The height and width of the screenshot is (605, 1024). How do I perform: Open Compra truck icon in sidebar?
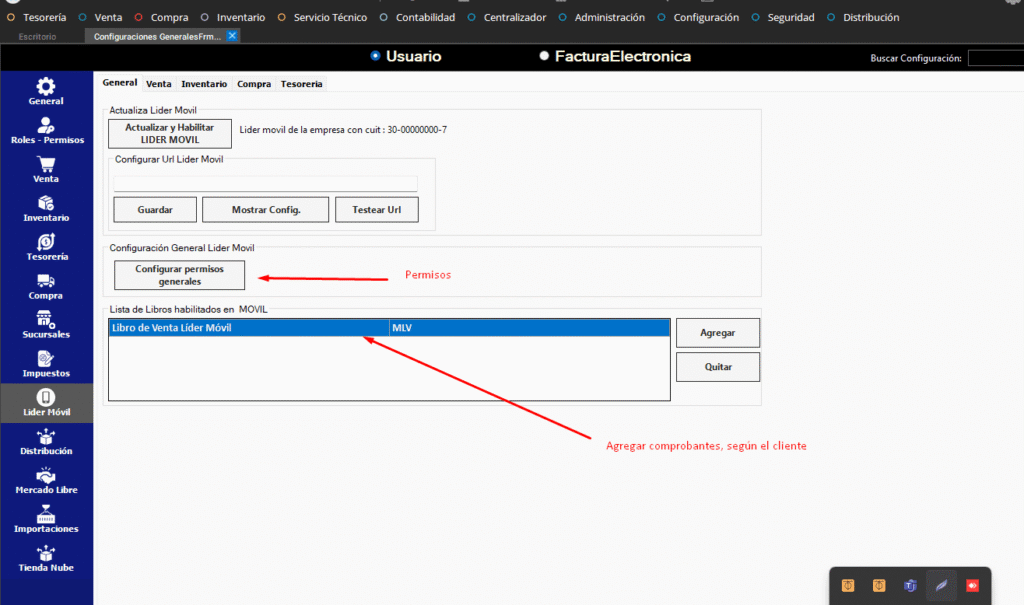click(x=46, y=283)
